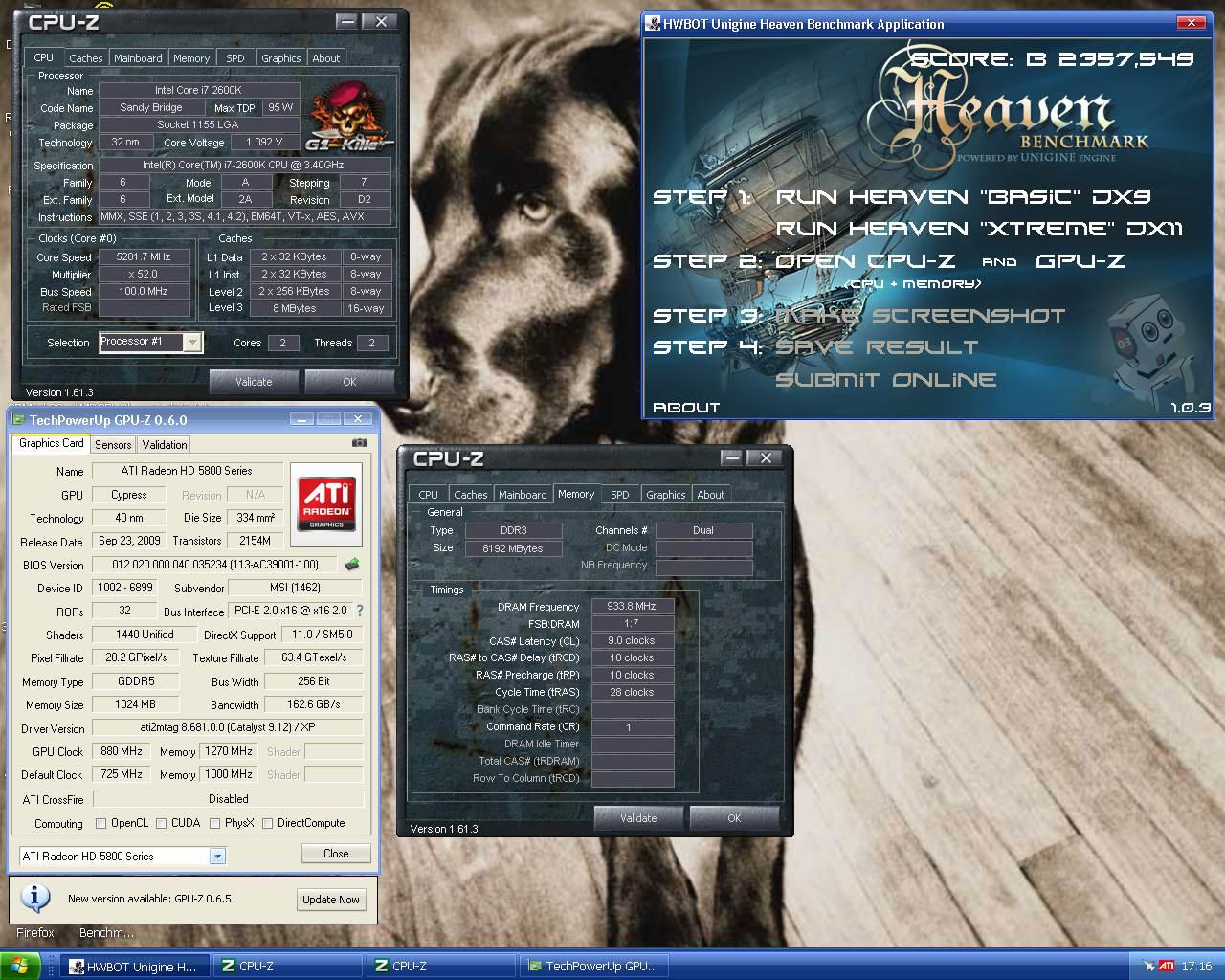1225x980 pixels.
Task: Click the Driver Version ati2mtag field
Action: pos(228,727)
